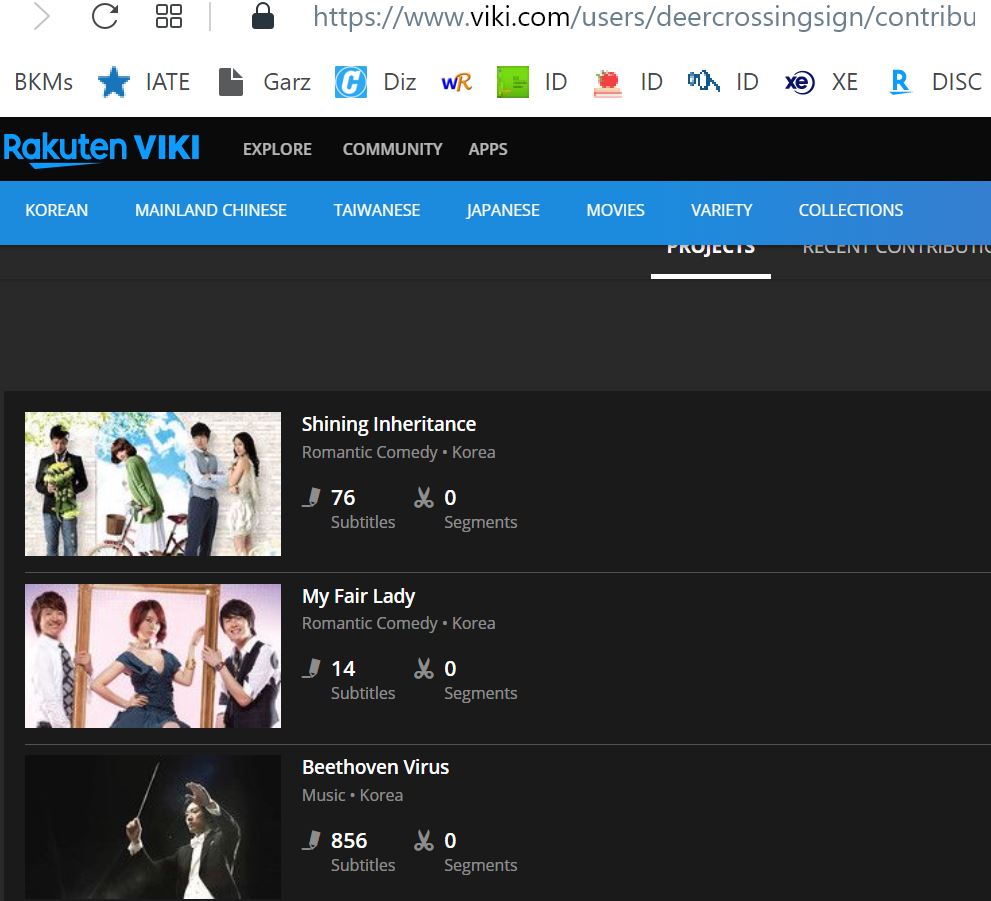The height and width of the screenshot is (901, 991).
Task: Browse the JAPANESE category
Action: pos(503,210)
